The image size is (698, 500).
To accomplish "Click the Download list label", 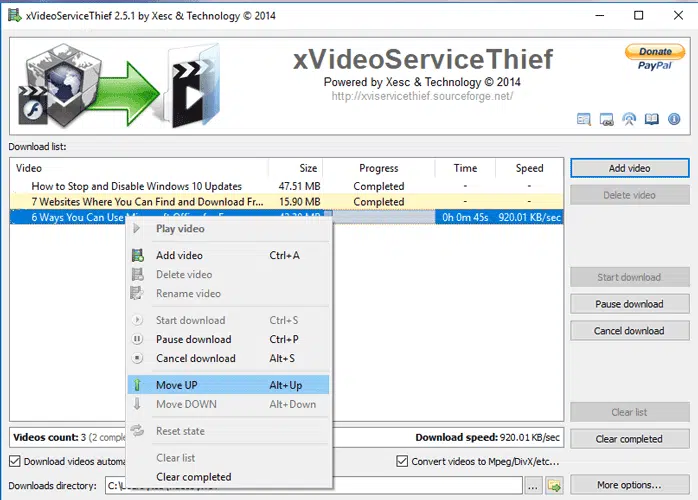I will tap(37, 147).
